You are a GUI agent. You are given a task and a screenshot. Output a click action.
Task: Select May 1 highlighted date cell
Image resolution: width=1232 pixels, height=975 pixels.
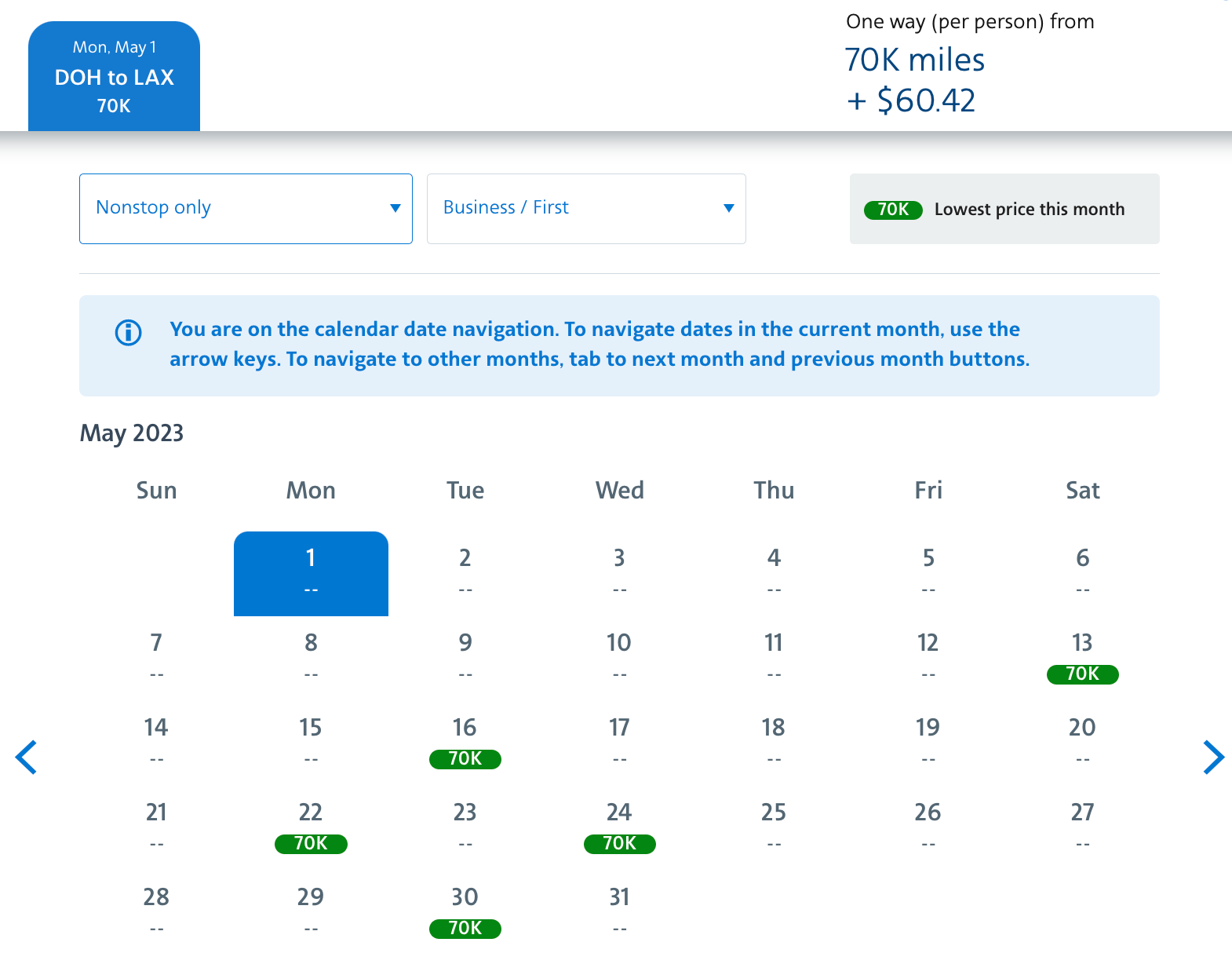(x=311, y=573)
